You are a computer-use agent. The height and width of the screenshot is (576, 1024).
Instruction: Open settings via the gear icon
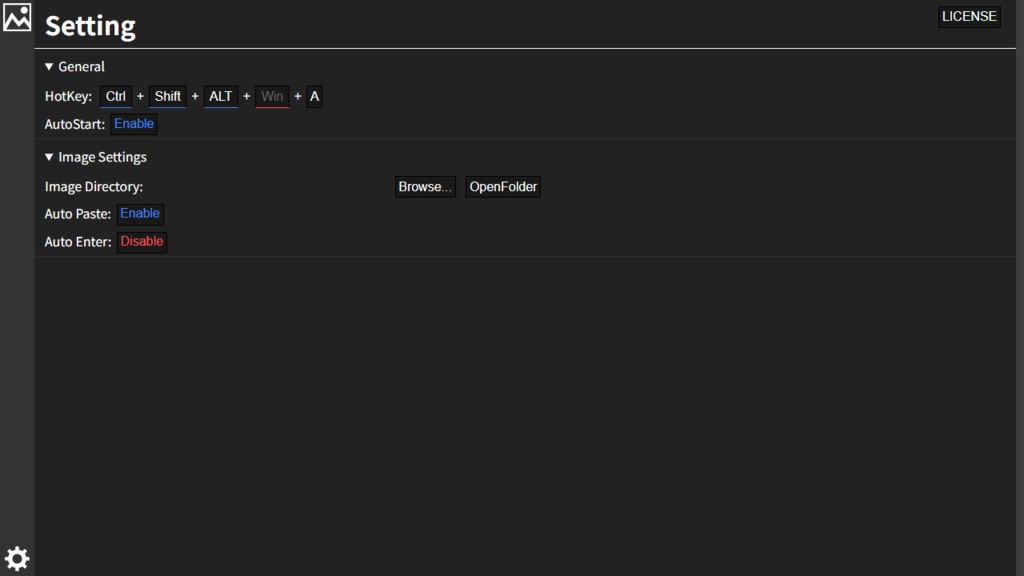click(x=17, y=558)
